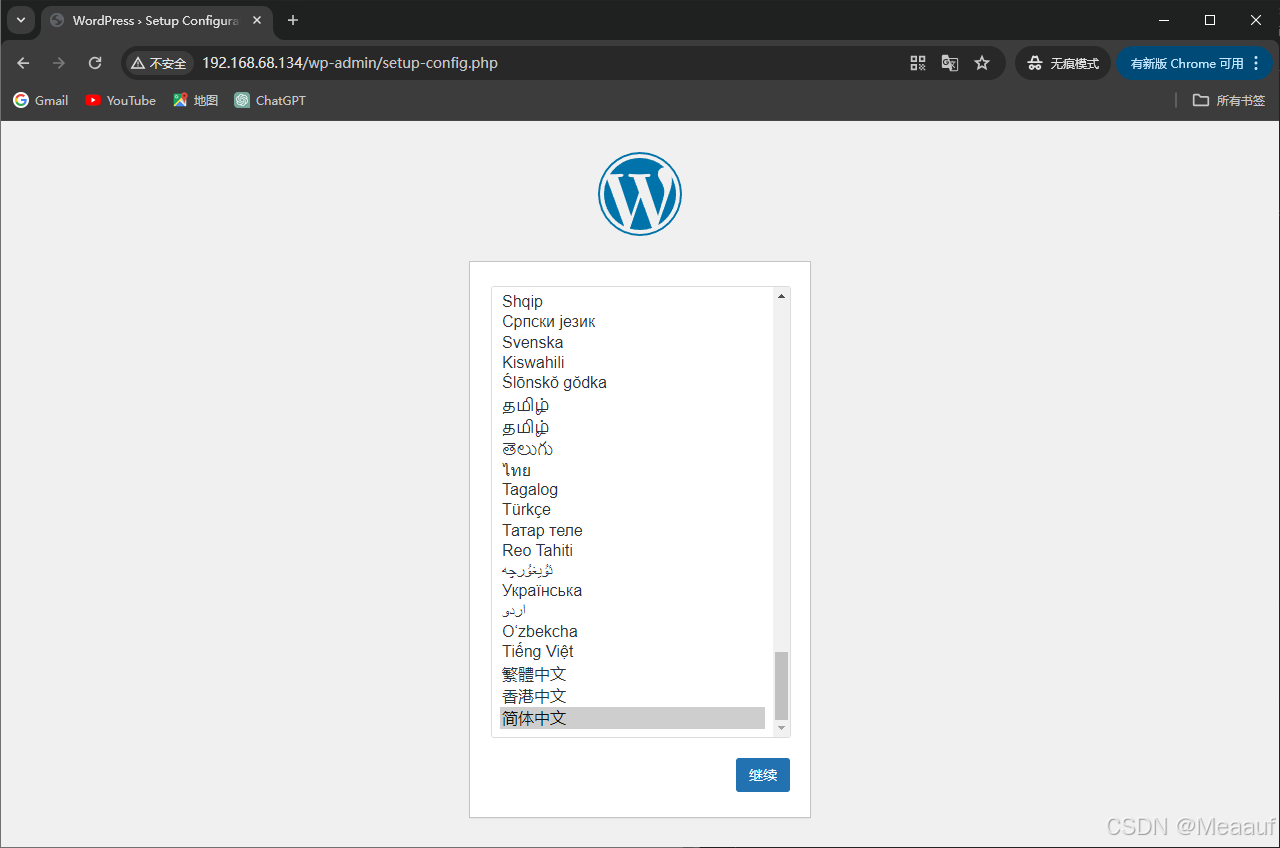
Task: Select Türkçe language
Action: [x=632, y=509]
